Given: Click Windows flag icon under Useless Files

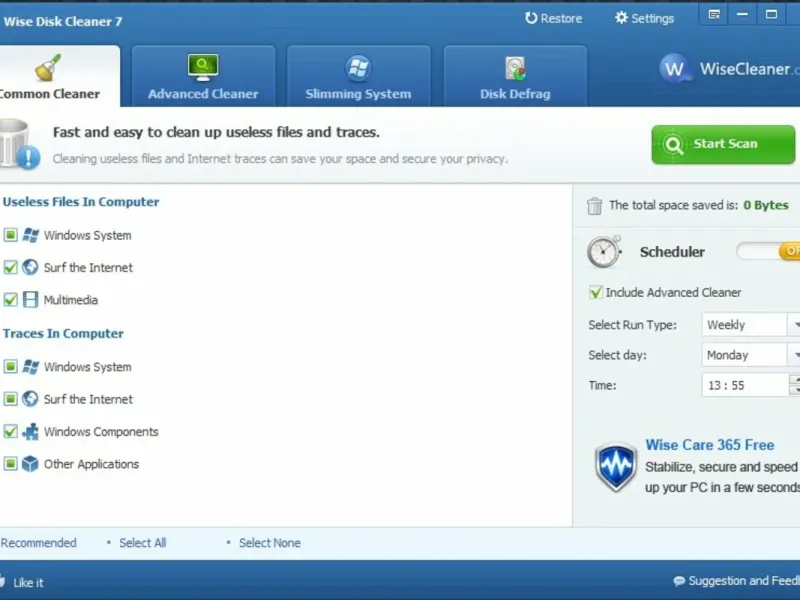Looking at the screenshot, I should coord(31,235).
